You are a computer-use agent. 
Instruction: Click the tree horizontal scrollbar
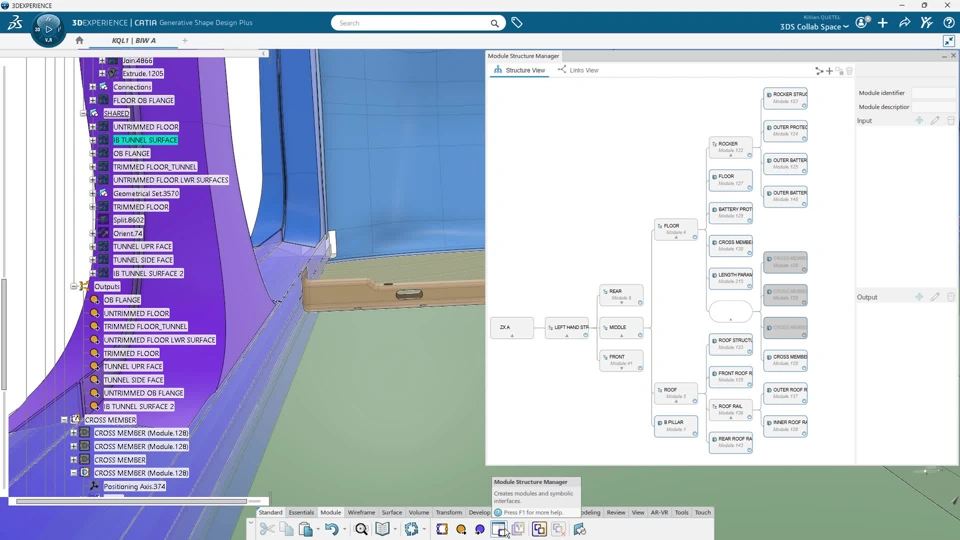[x=131, y=501]
